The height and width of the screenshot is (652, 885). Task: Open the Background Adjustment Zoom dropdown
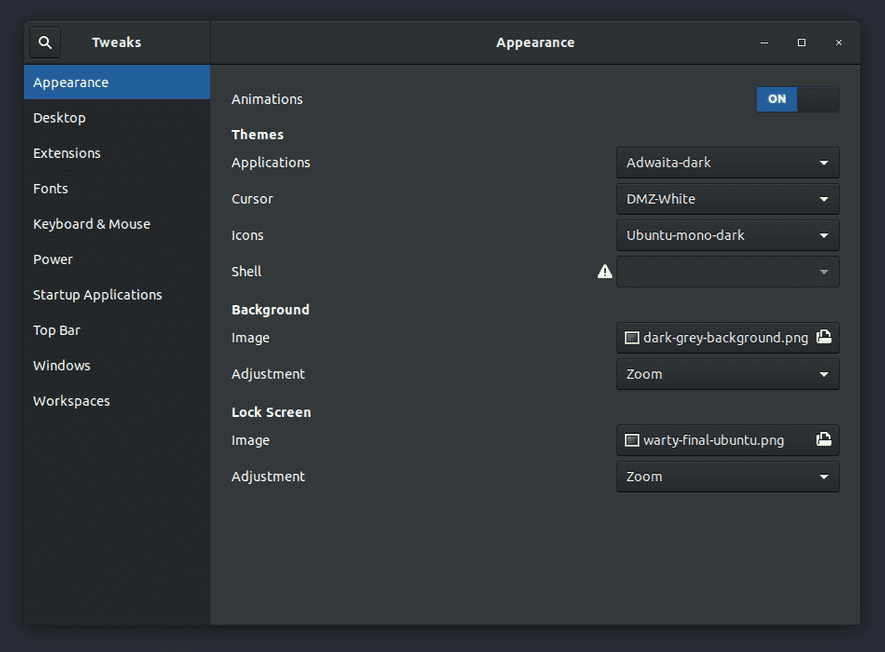[728, 374]
